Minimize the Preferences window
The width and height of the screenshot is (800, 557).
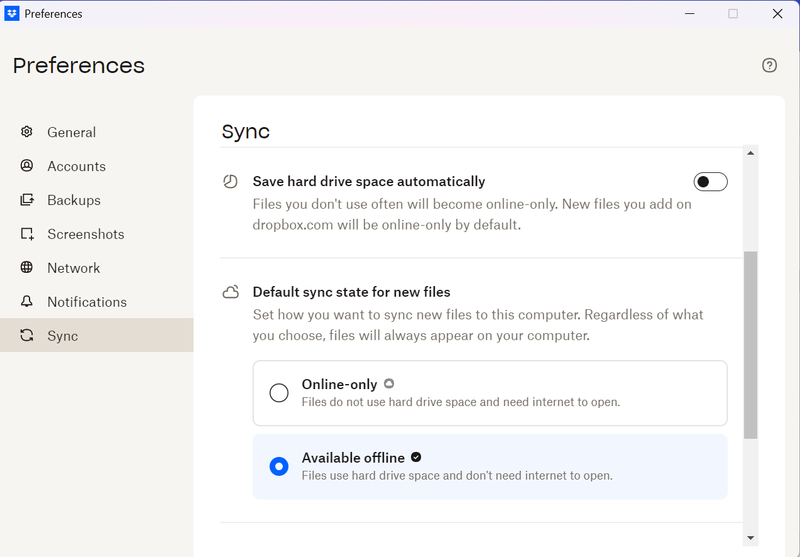pos(689,14)
